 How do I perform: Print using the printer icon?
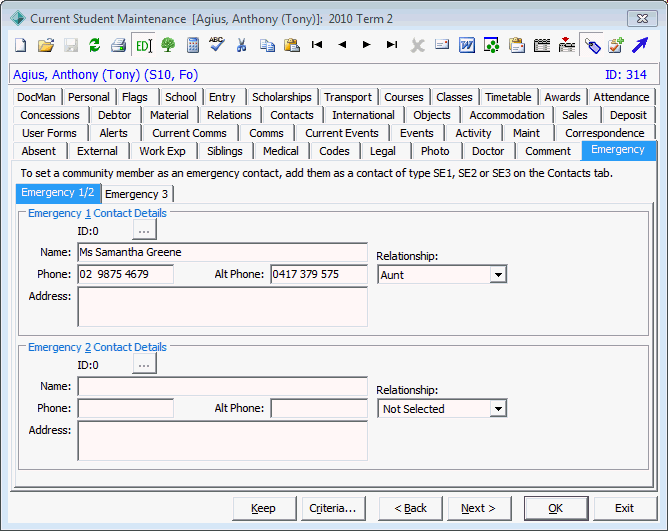click(118, 45)
